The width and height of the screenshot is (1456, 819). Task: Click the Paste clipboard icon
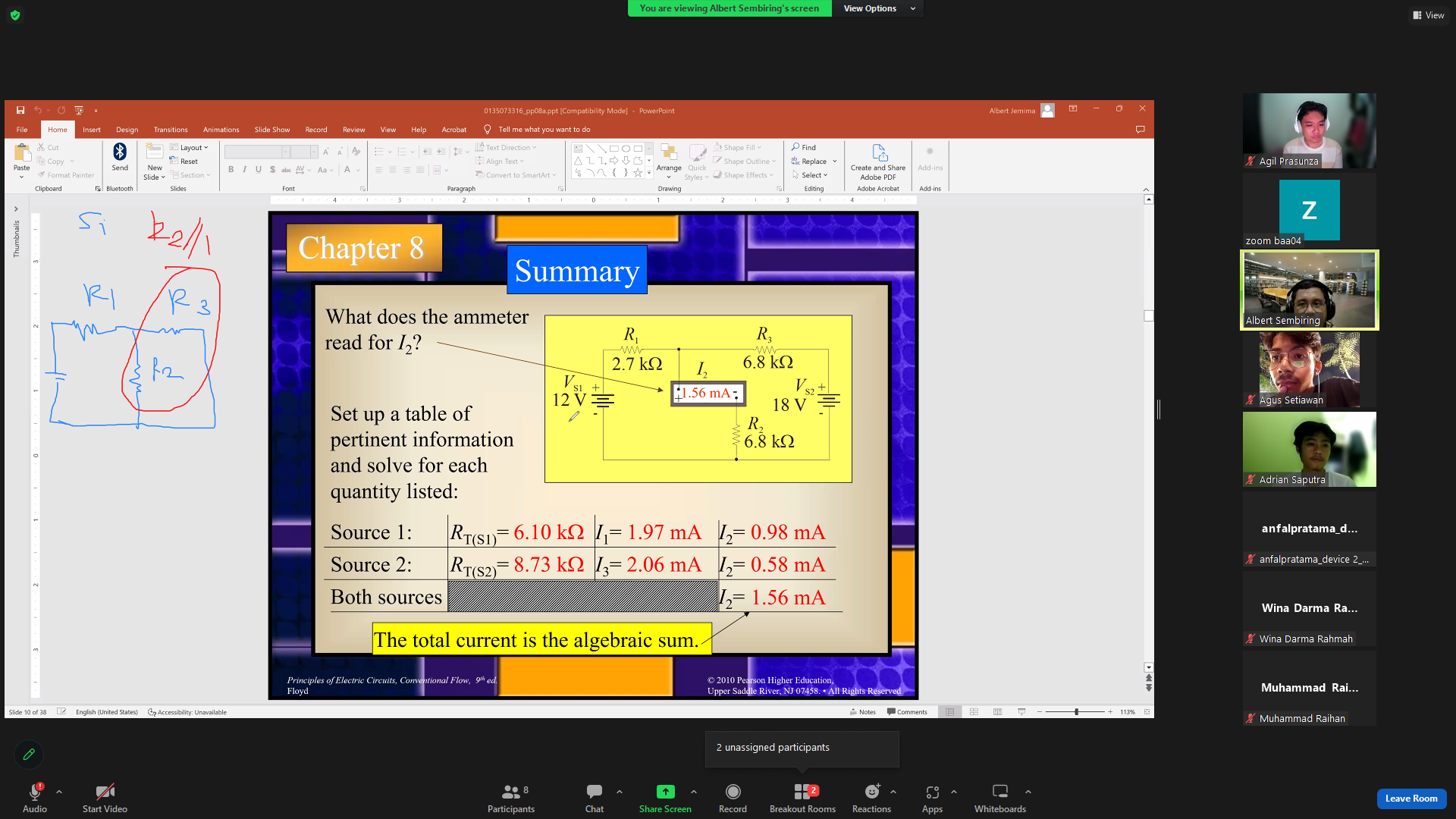(22, 153)
